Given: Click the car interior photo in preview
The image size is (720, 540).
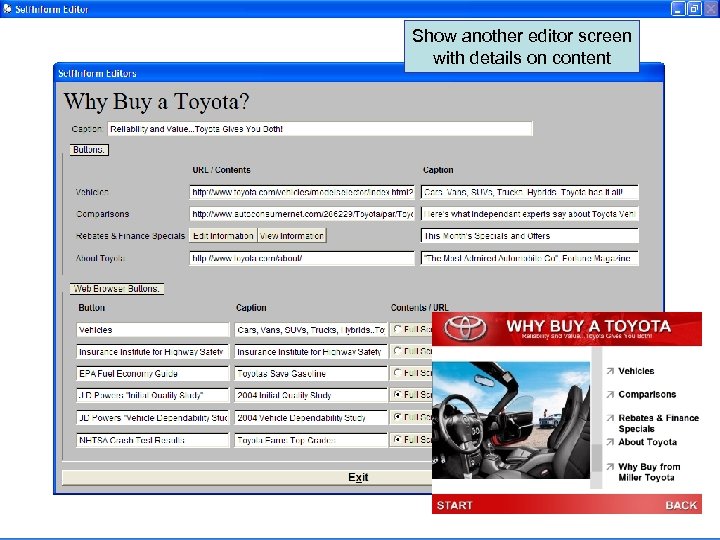Looking at the screenshot, I should coord(511,420).
